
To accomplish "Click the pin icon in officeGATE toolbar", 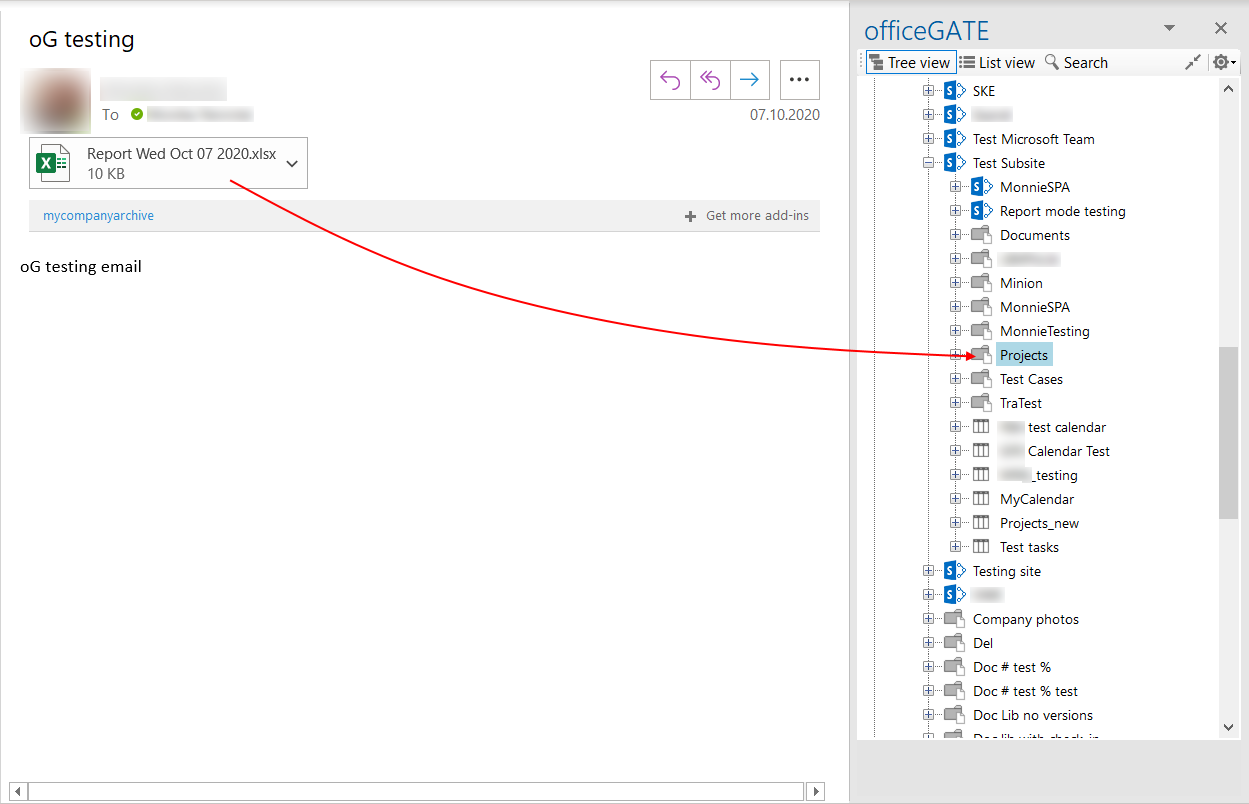I will [1192, 62].
